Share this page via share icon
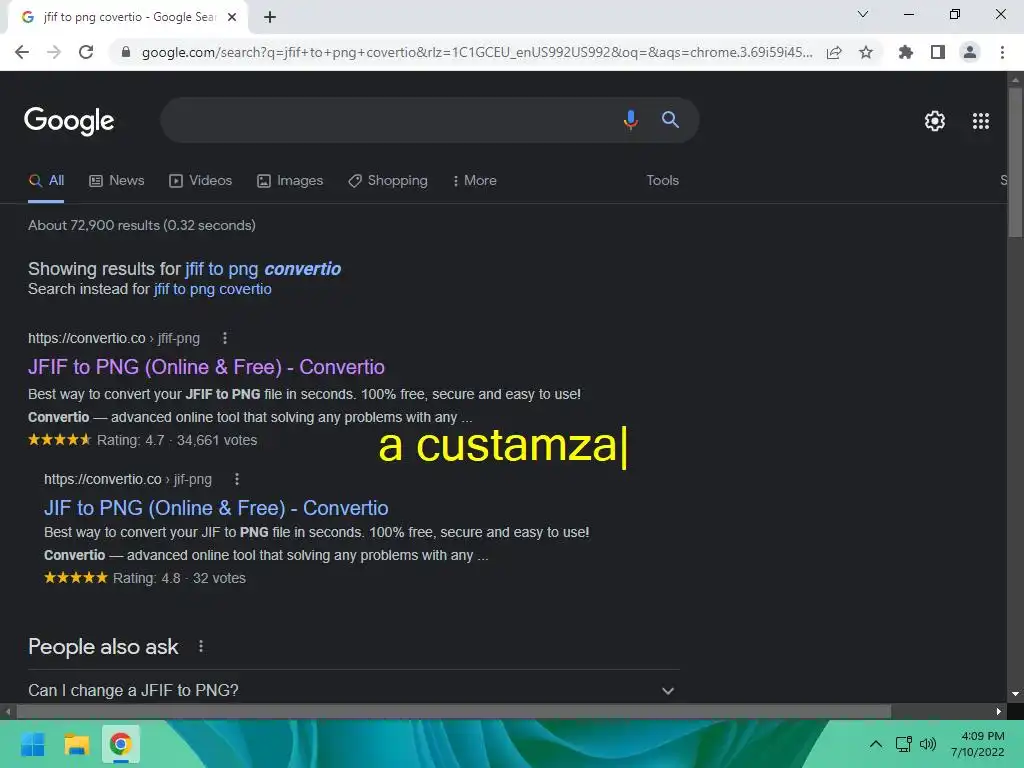 click(x=834, y=52)
